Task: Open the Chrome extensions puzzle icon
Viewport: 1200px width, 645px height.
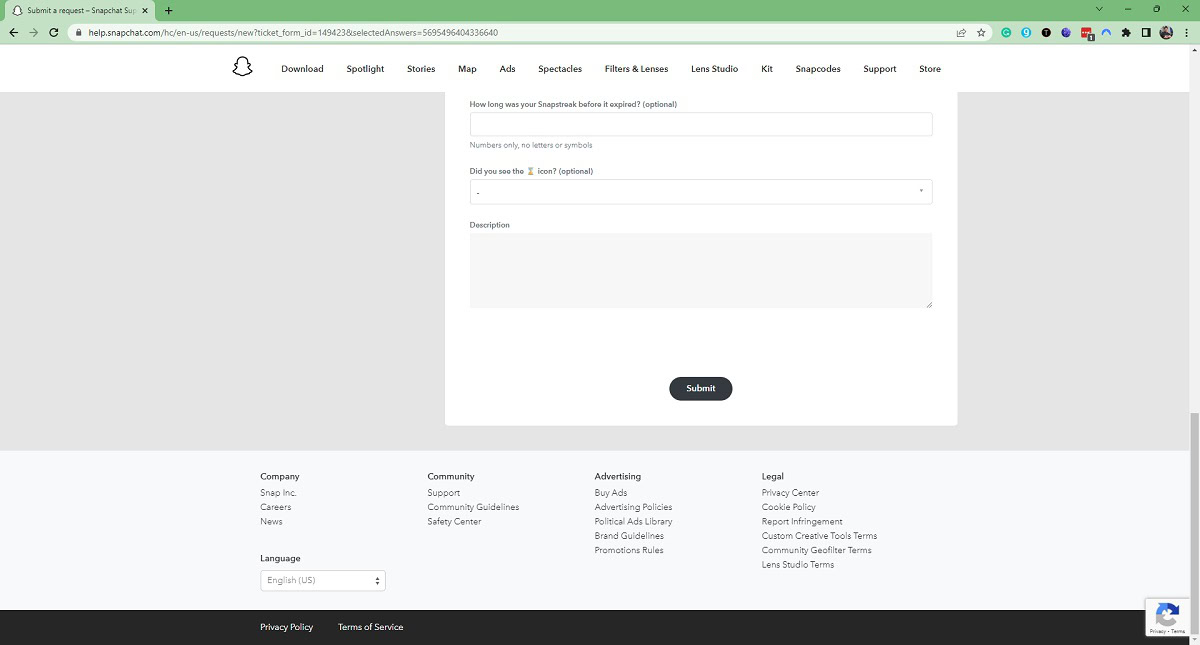Action: tap(1126, 32)
